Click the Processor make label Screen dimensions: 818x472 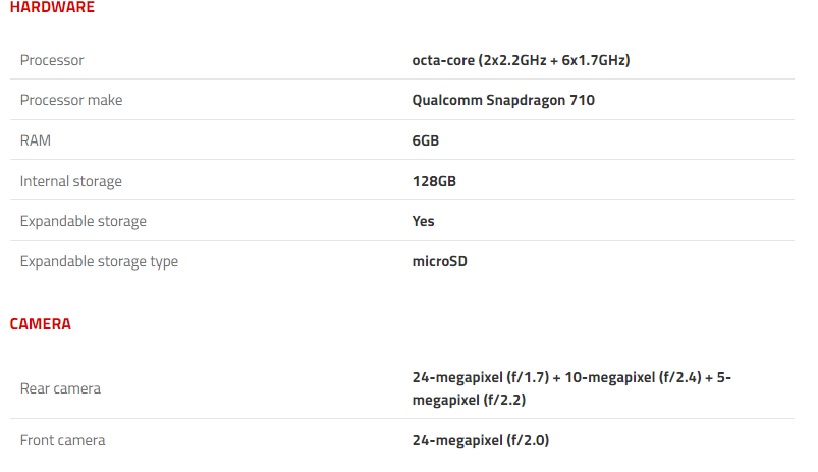[x=71, y=100]
